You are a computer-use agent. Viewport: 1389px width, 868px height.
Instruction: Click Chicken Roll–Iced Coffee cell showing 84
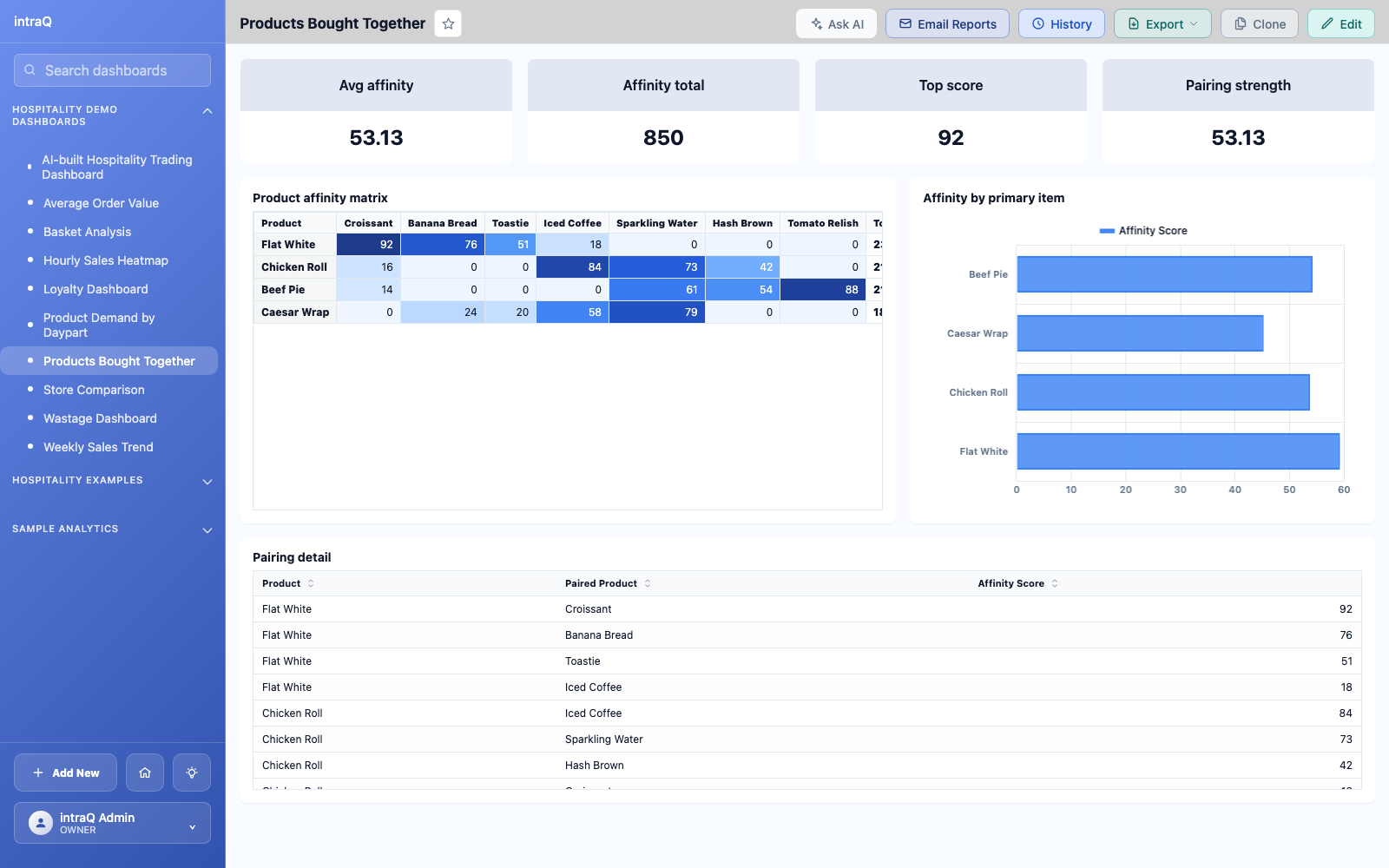click(572, 267)
